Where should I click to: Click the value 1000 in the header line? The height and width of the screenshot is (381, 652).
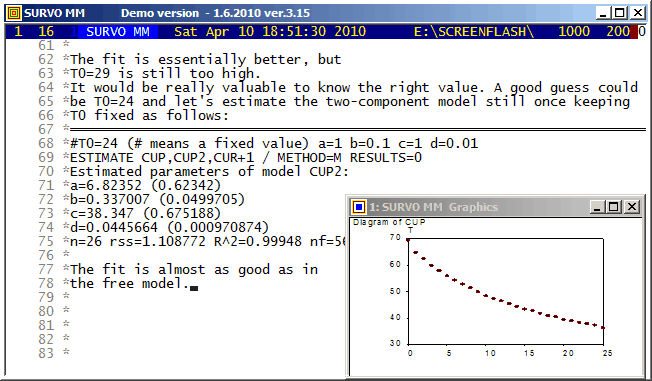[x=574, y=32]
